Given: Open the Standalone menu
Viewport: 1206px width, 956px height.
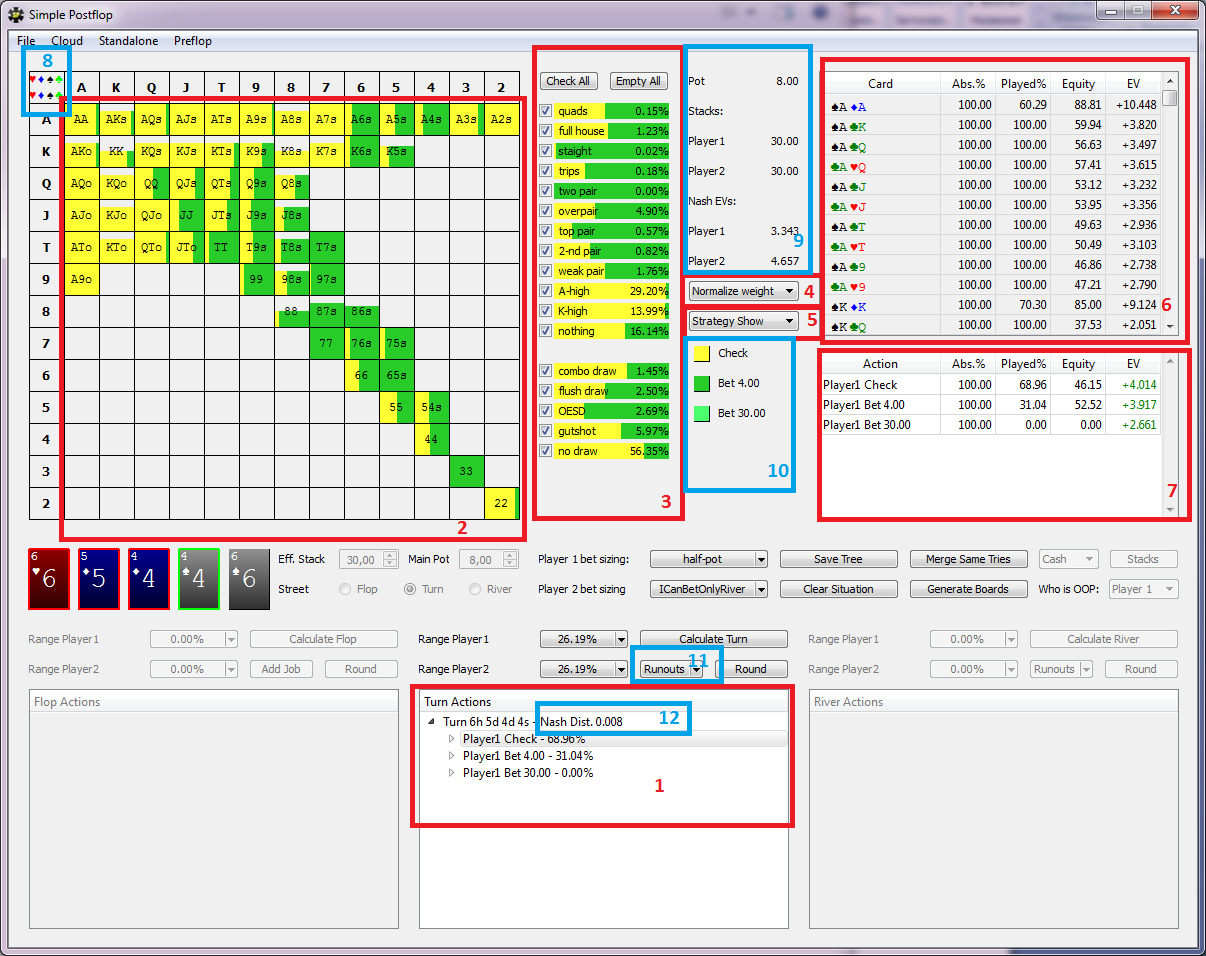Looking at the screenshot, I should pos(128,41).
